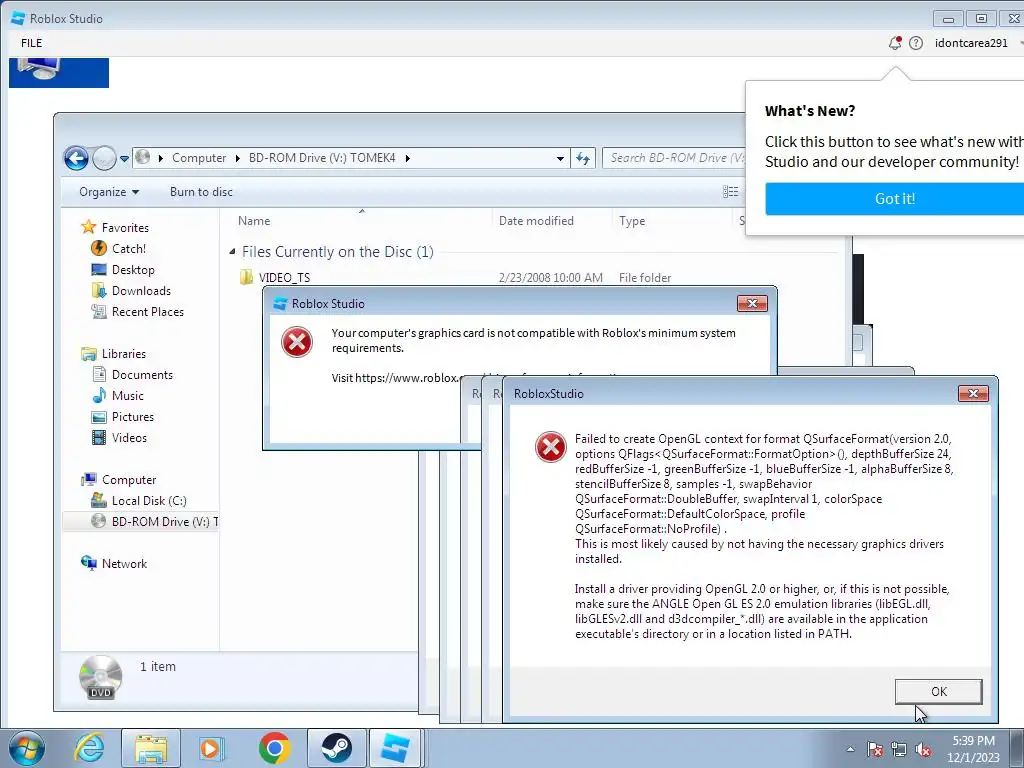1024x768 pixels.
Task: Select Libraries in navigation pane
Action: click(x=123, y=354)
